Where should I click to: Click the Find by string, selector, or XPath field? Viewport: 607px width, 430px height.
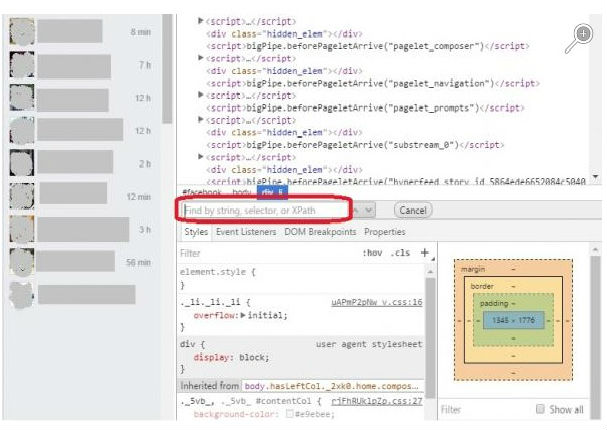coord(264,210)
